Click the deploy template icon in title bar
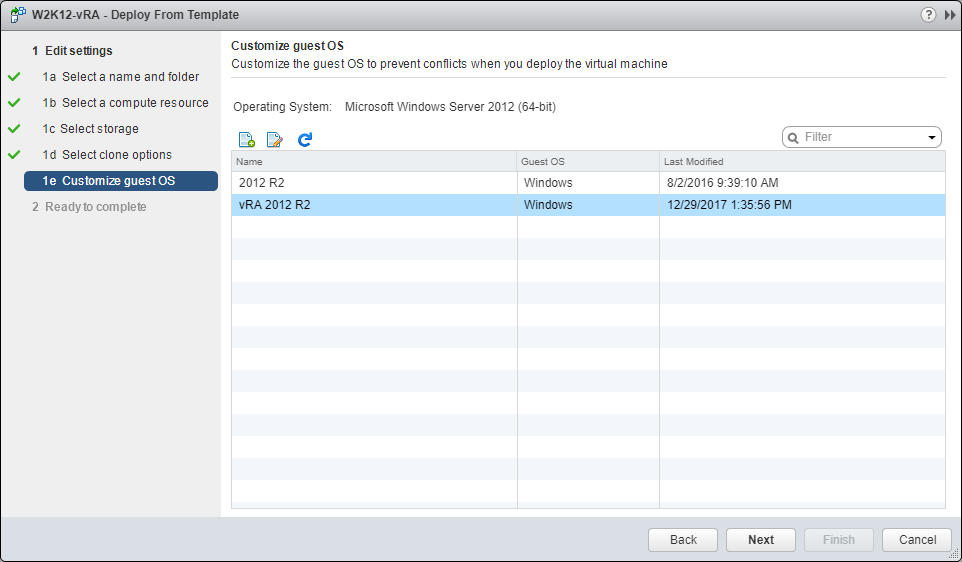Viewport: 962px width, 562px height. pyautogui.click(x=18, y=15)
